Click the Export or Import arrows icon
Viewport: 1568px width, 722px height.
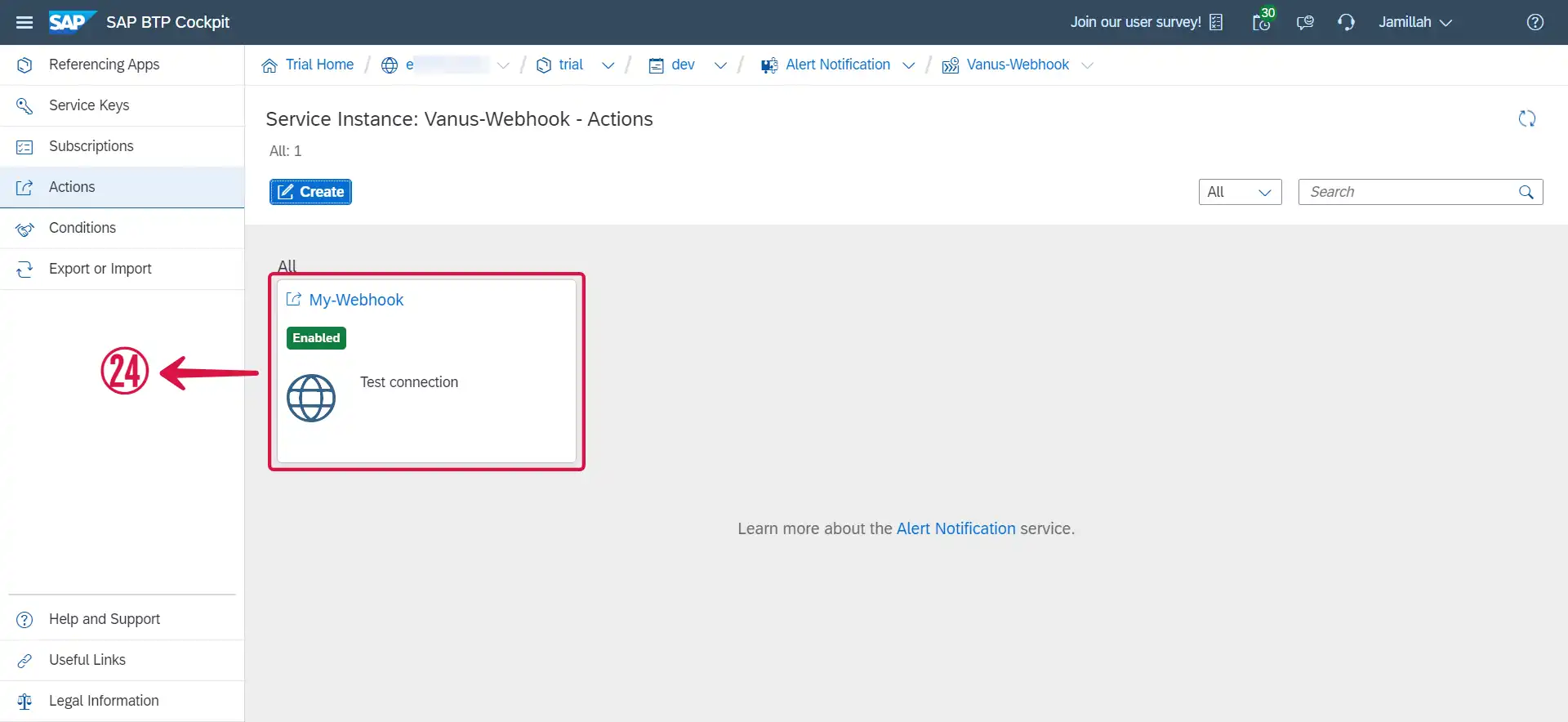(24, 269)
